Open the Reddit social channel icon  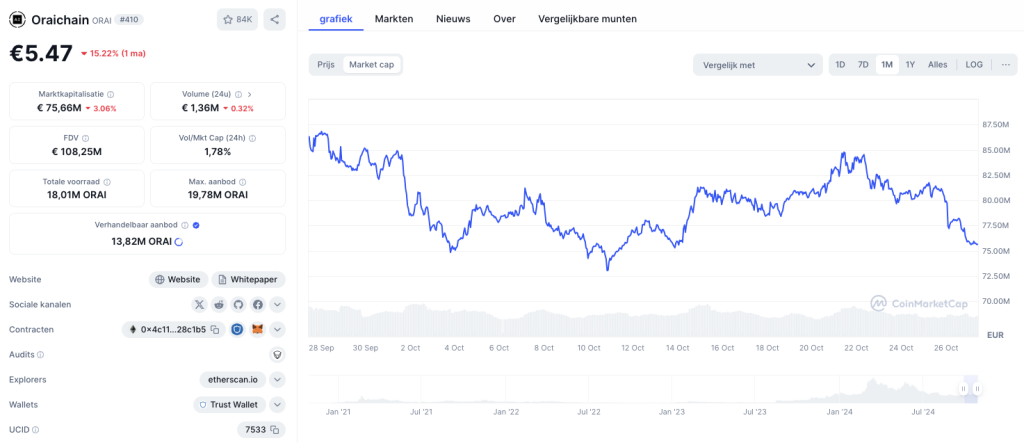point(219,304)
